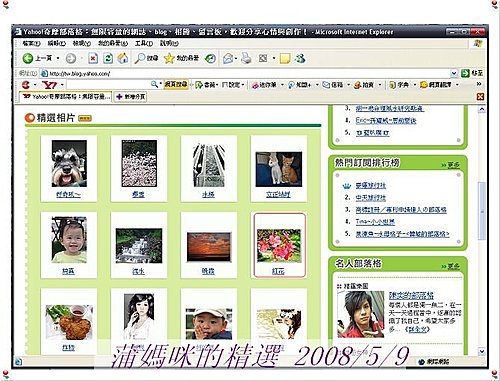Image resolution: width=500 pixels, height=381 pixels.
Task: Click the caption link under the escalator photo
Action: coord(208,195)
